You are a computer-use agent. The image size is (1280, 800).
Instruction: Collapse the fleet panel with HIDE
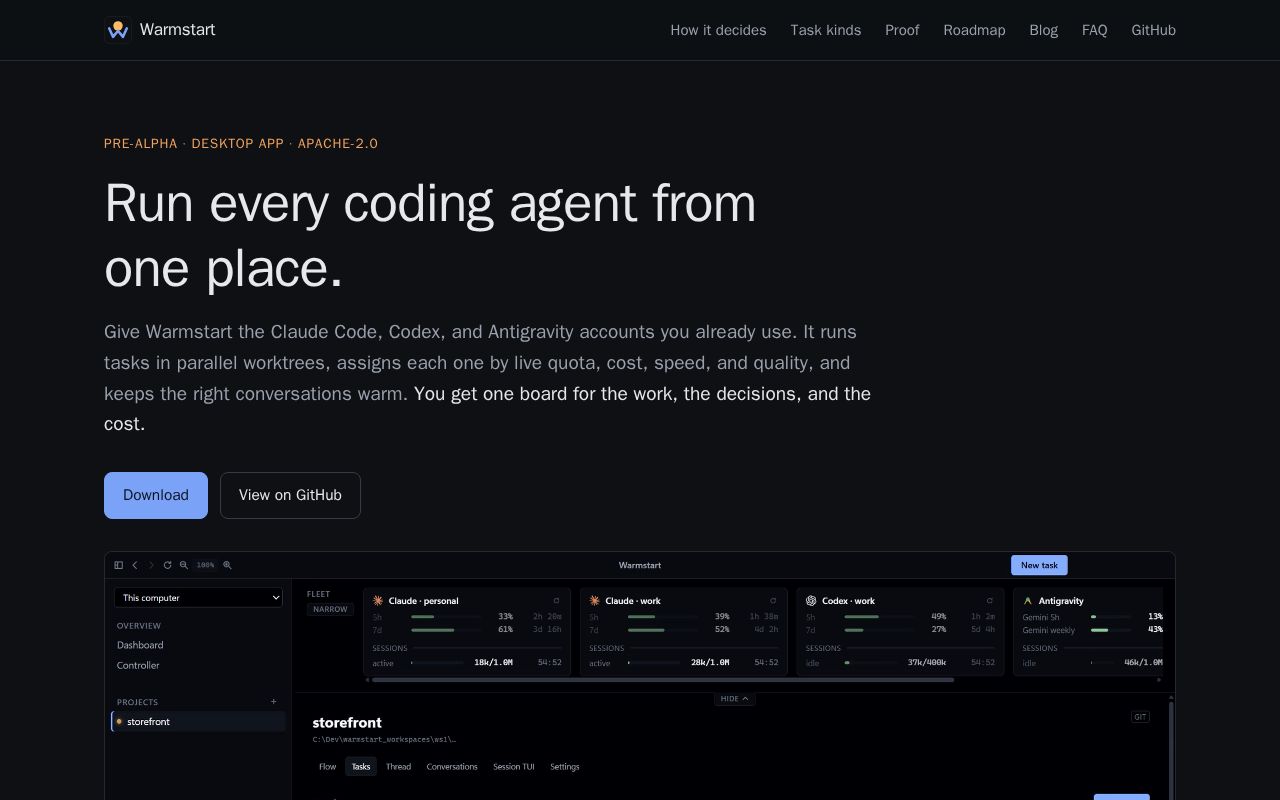pos(734,699)
